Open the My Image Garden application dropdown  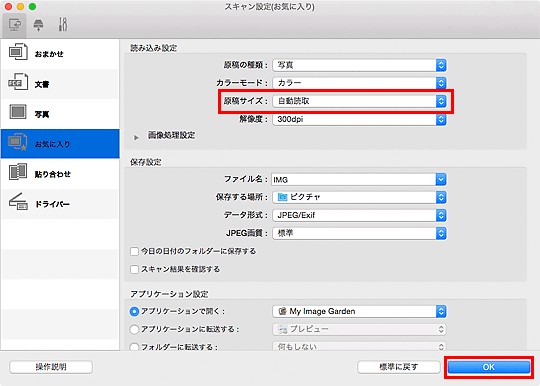tap(360, 311)
